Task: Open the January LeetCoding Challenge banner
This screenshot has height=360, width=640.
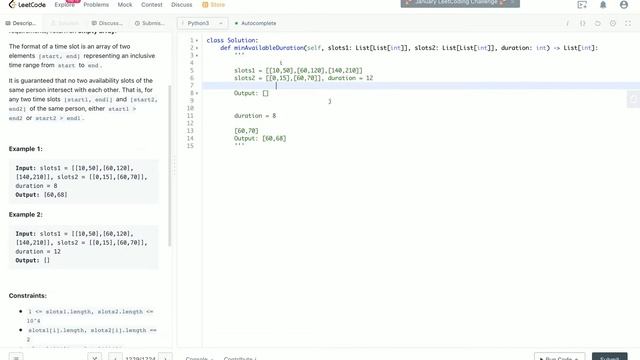Action: point(460,3)
